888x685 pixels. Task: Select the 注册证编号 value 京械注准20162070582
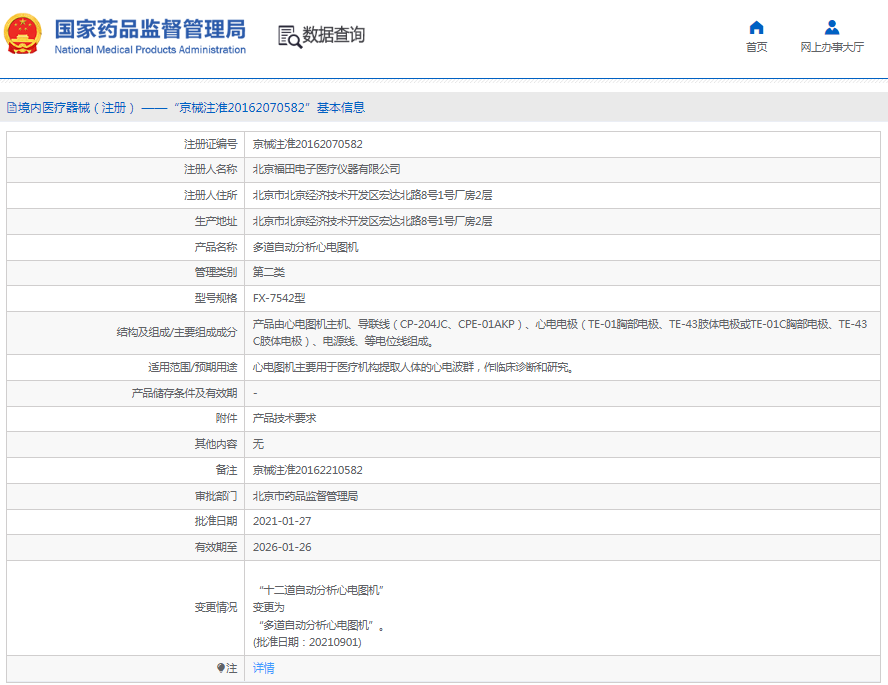307,144
